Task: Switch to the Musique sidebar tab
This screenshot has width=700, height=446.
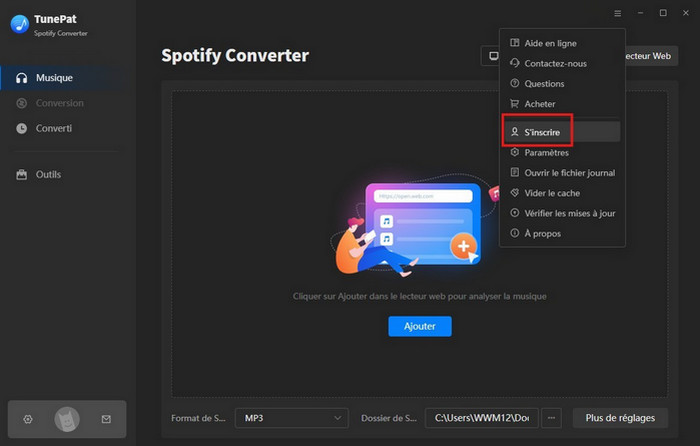Action: [x=67, y=78]
